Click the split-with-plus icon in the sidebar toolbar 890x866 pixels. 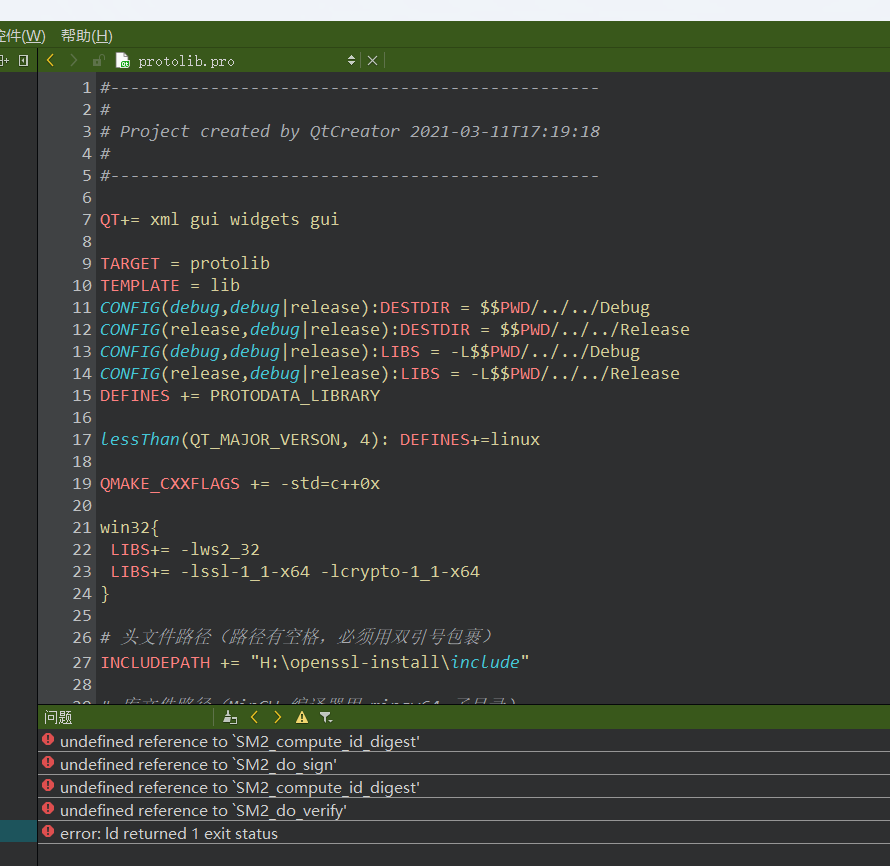[x=5, y=60]
